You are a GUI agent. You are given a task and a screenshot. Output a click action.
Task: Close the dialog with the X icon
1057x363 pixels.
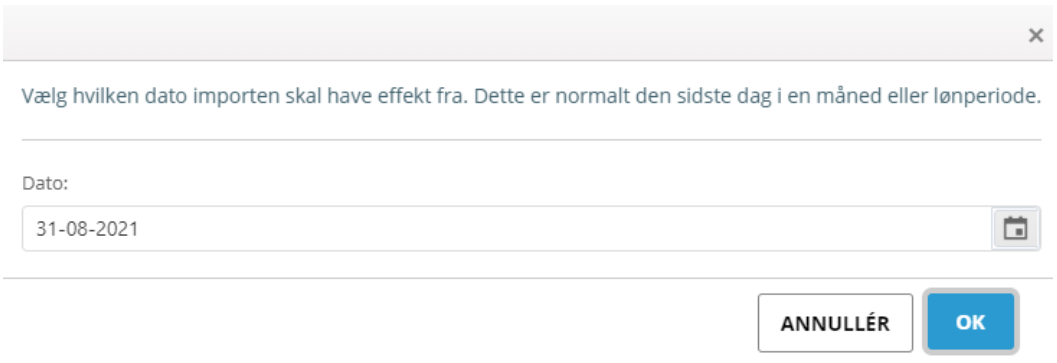[1035, 36]
